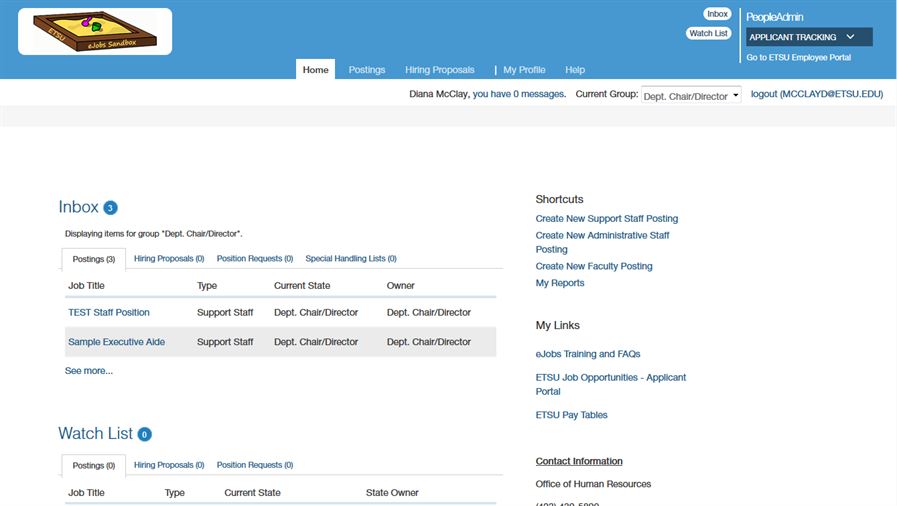Viewport: 897px width, 506px height.
Task: Click Create New Faculty Posting shortcut
Action: [x=594, y=266]
